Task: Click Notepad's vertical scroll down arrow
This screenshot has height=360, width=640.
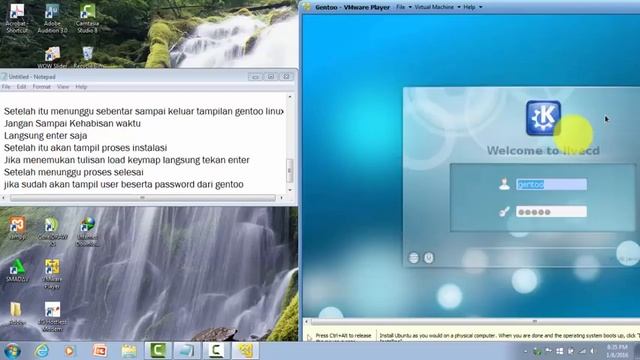Action: tap(290, 190)
